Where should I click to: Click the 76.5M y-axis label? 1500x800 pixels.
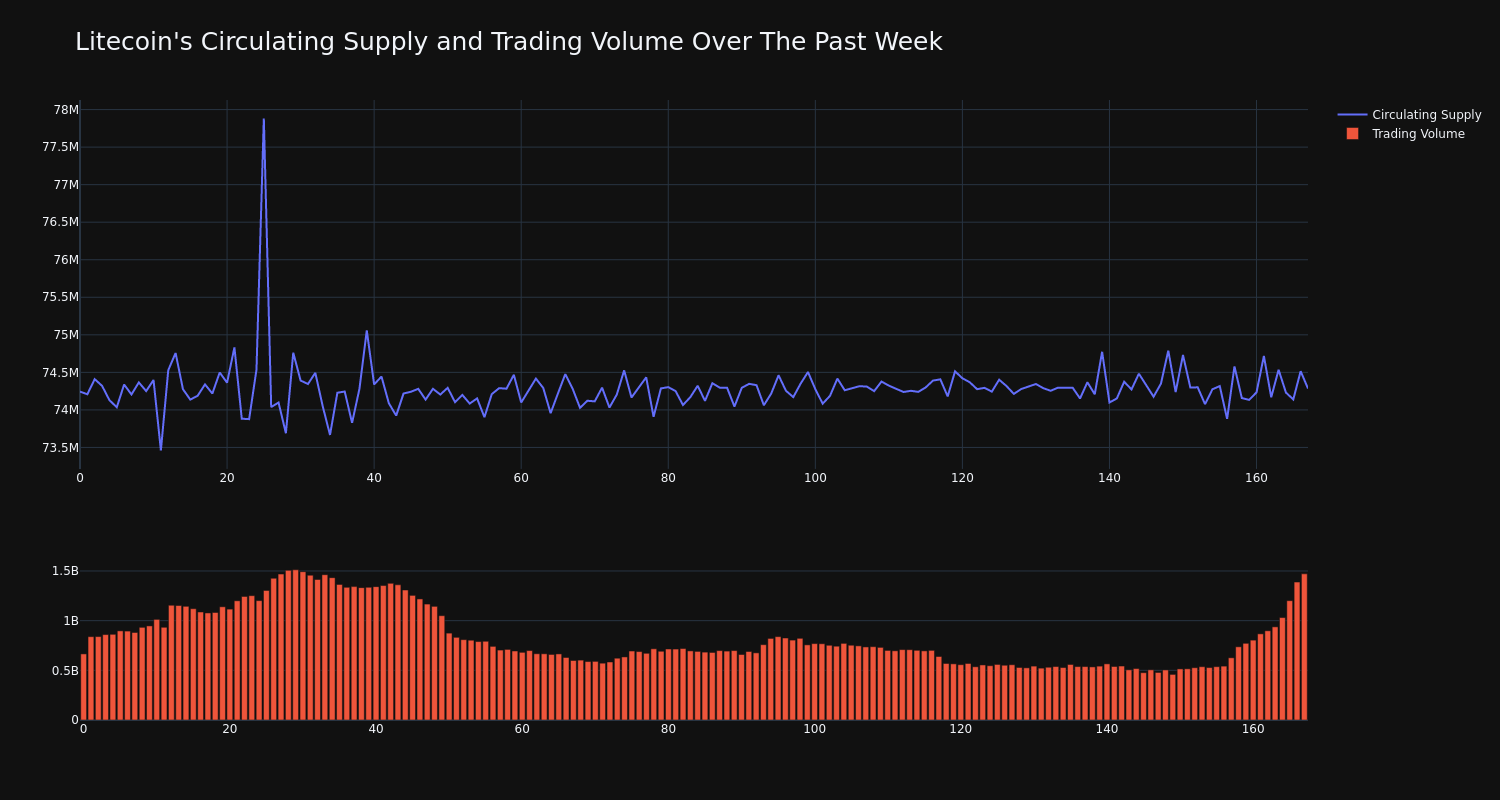click(x=60, y=222)
